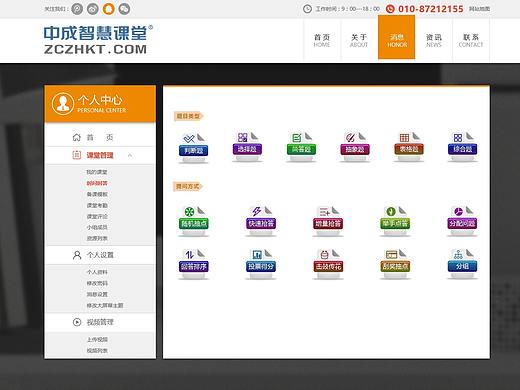
Task: Choose the 投票得分 voting score icon
Action: click(x=261, y=264)
